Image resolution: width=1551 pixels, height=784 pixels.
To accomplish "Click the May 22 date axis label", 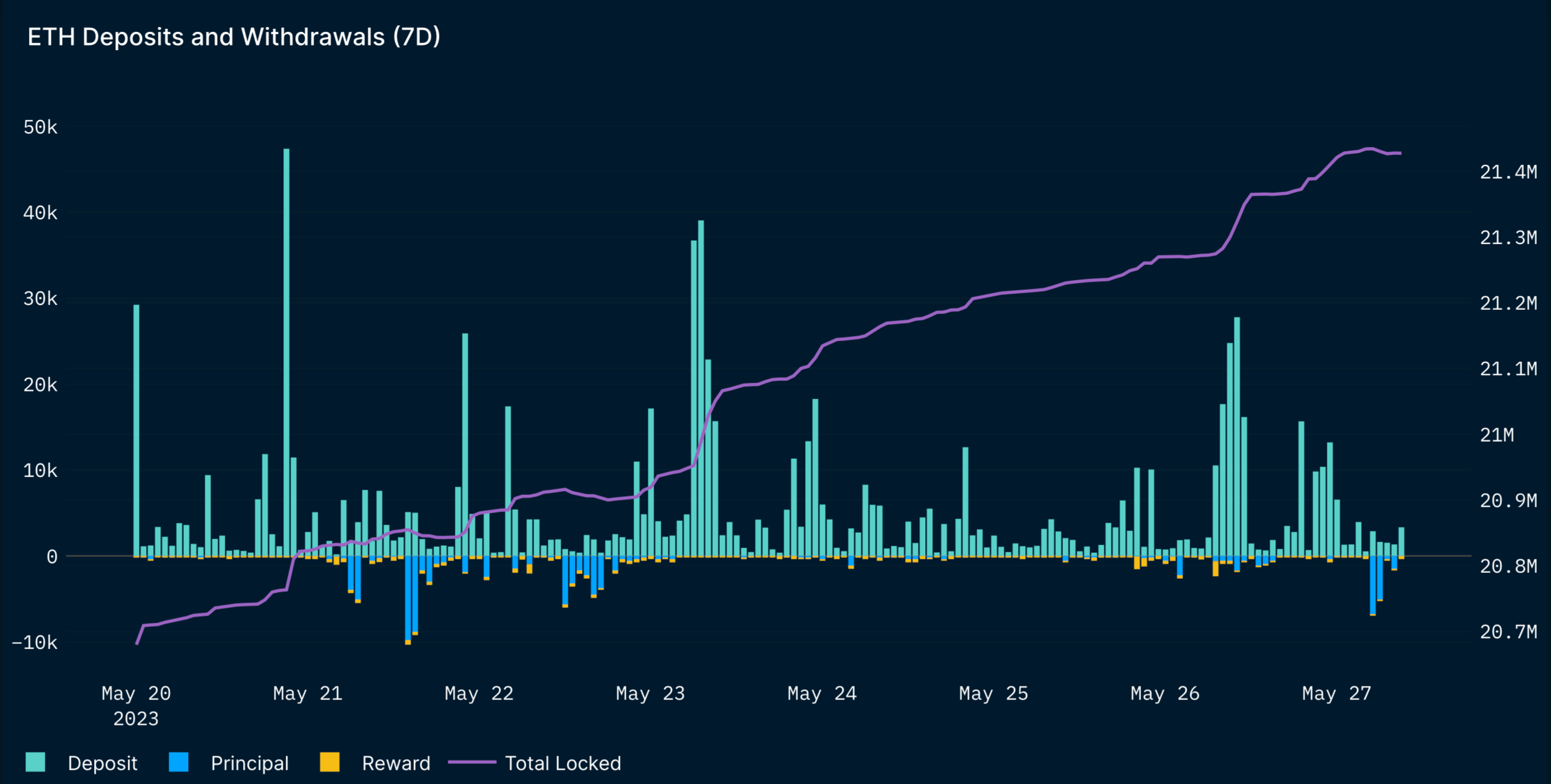I will click(479, 693).
